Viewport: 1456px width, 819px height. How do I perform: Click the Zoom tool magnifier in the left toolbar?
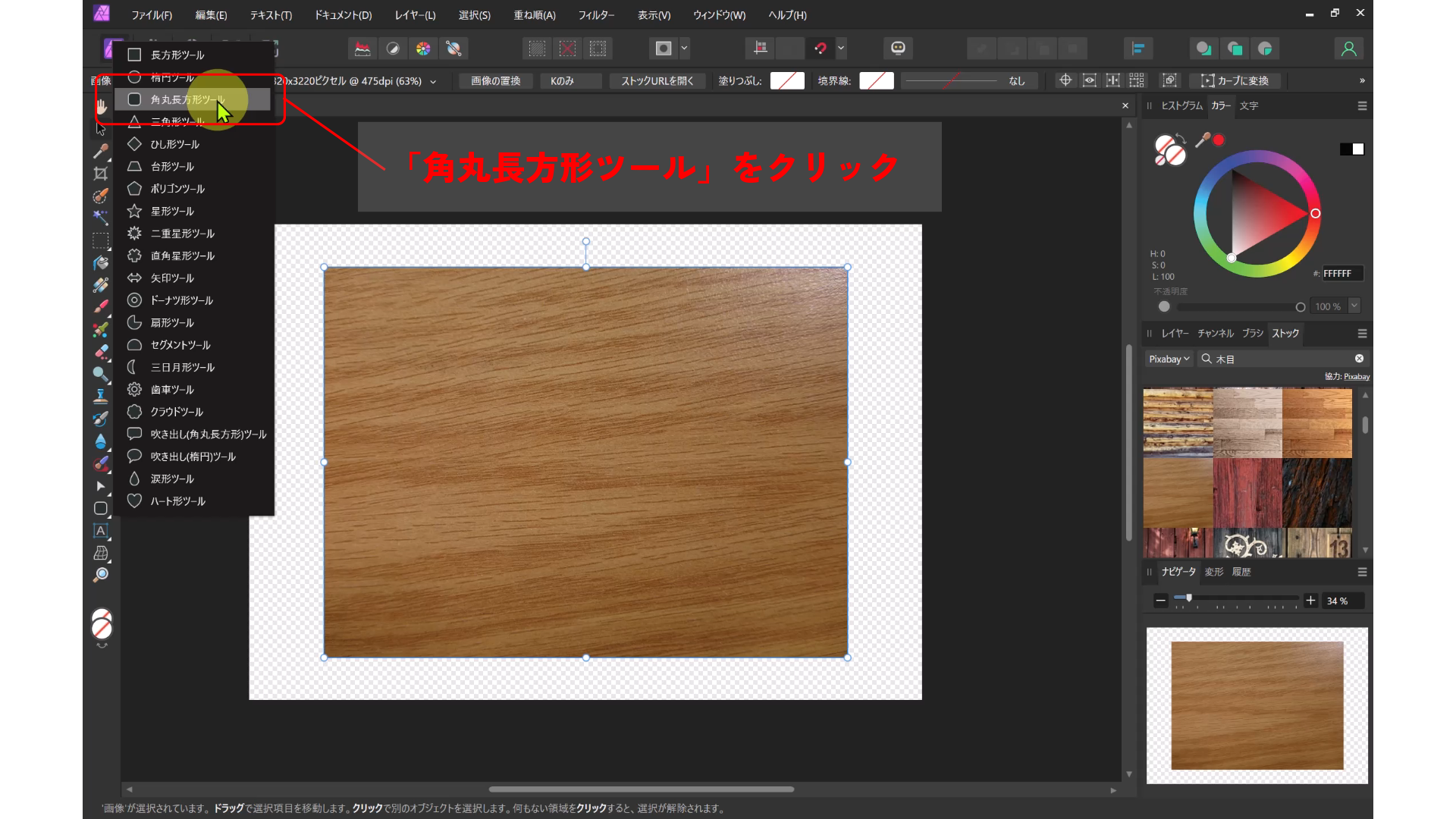(x=100, y=576)
